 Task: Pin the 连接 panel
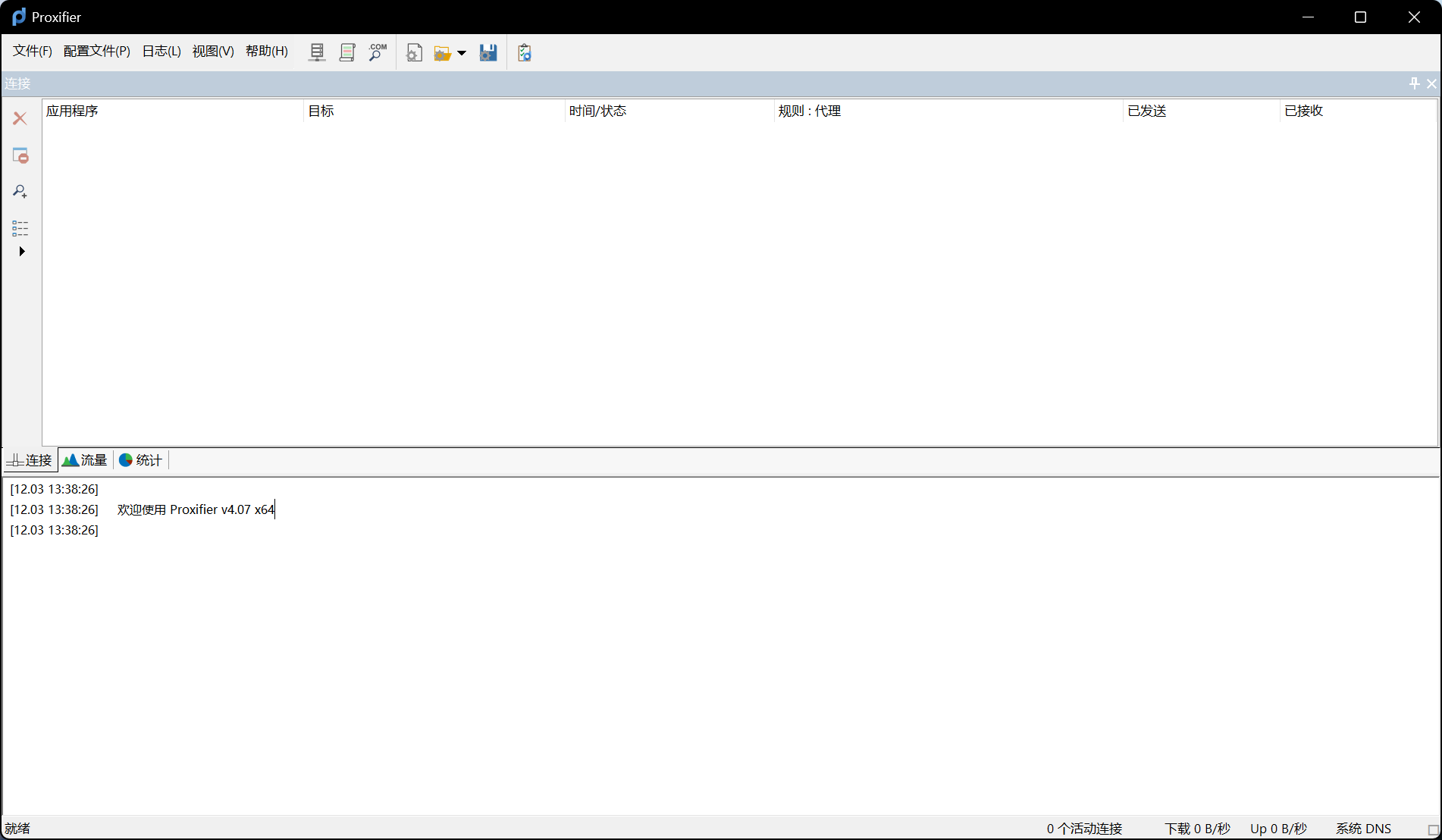coord(1414,83)
